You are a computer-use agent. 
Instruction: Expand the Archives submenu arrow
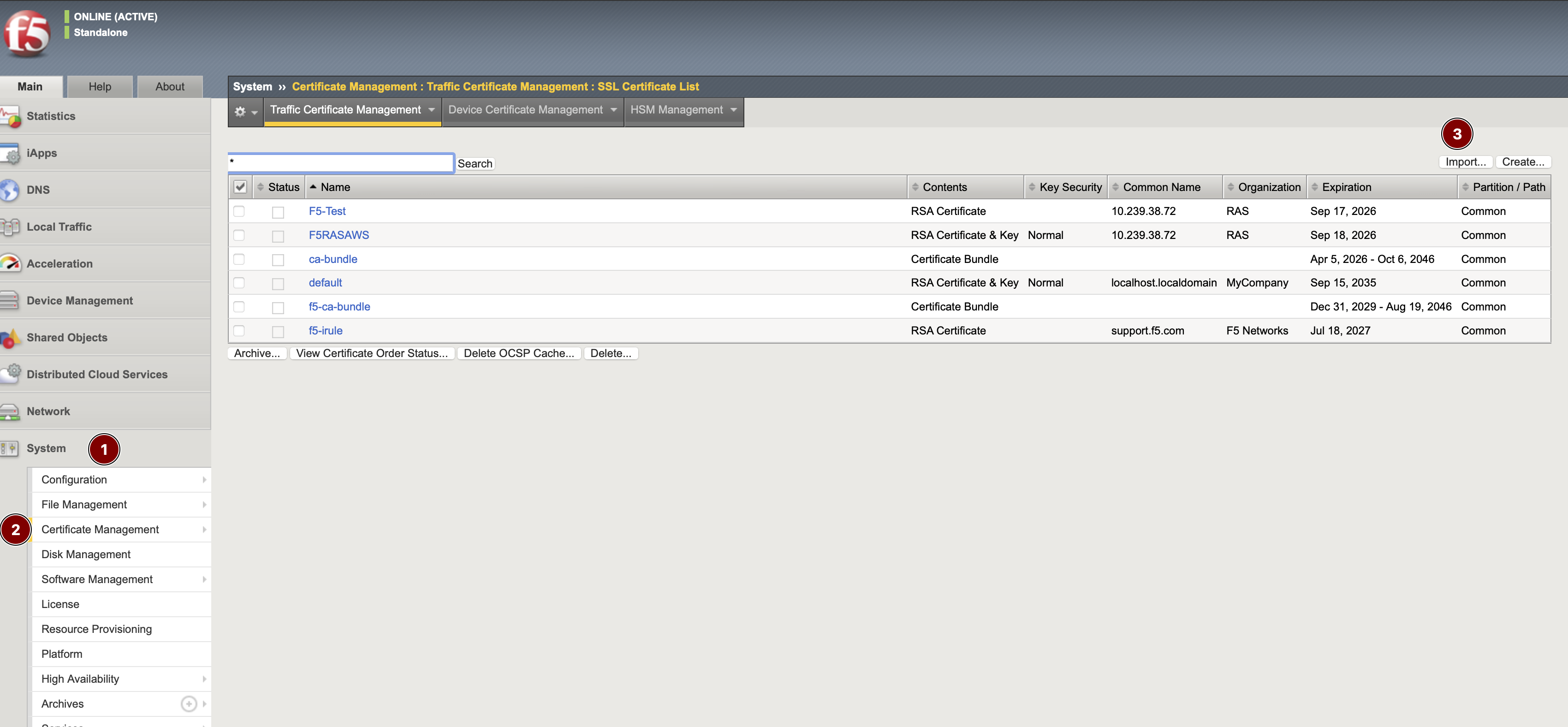204,704
